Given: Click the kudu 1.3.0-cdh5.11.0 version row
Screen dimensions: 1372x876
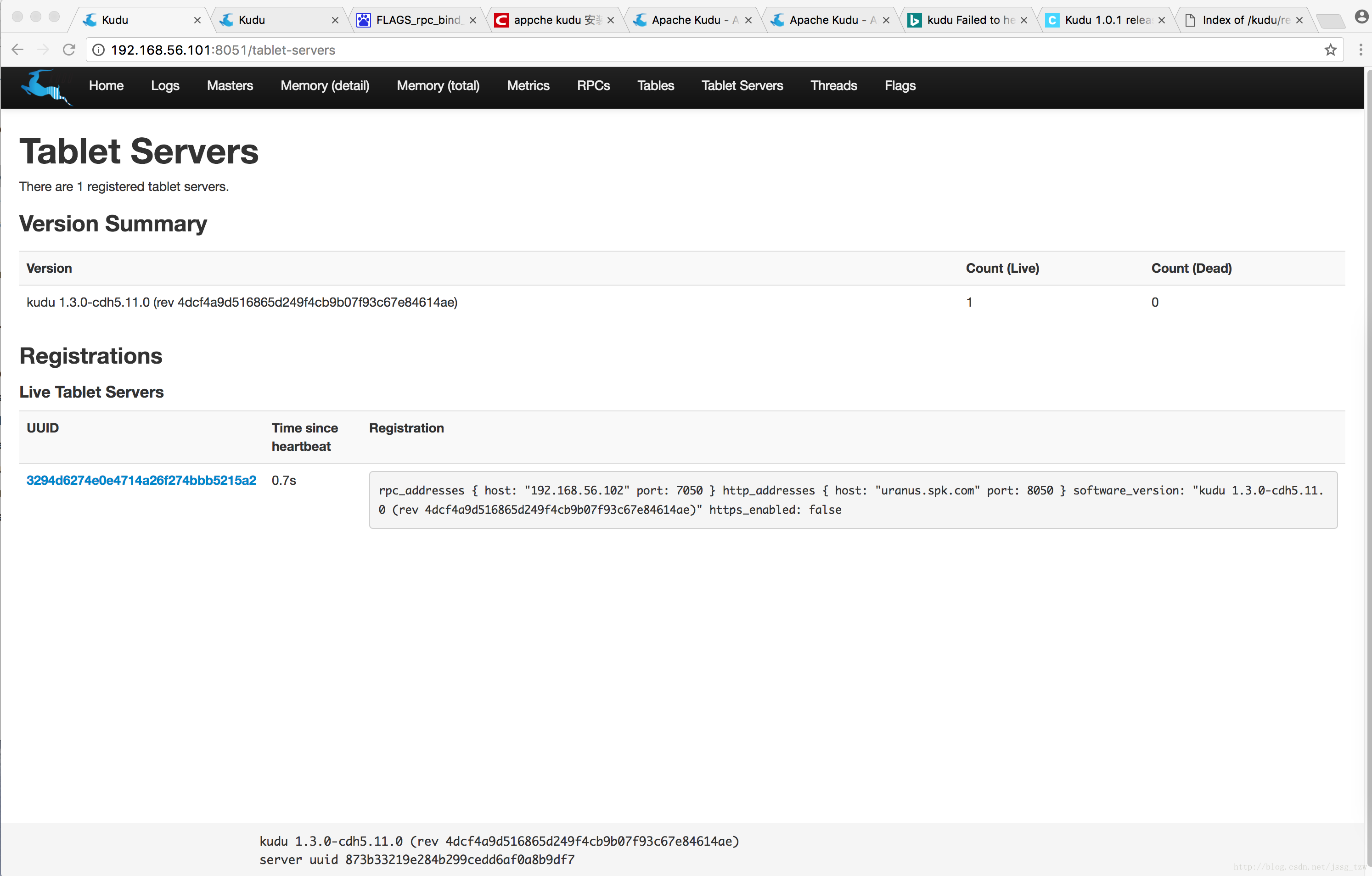Looking at the screenshot, I should (x=682, y=303).
